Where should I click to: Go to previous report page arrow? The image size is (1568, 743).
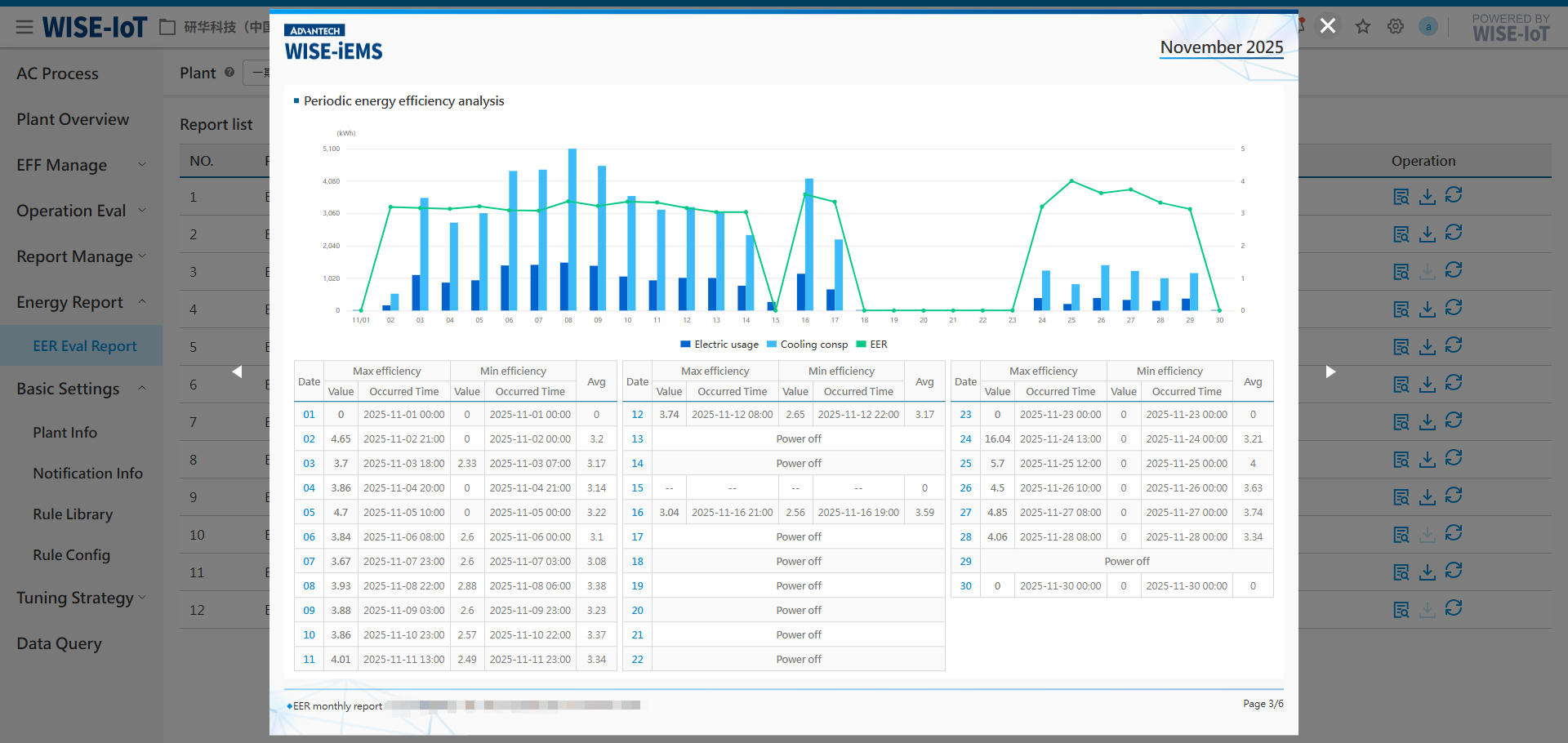(x=237, y=372)
